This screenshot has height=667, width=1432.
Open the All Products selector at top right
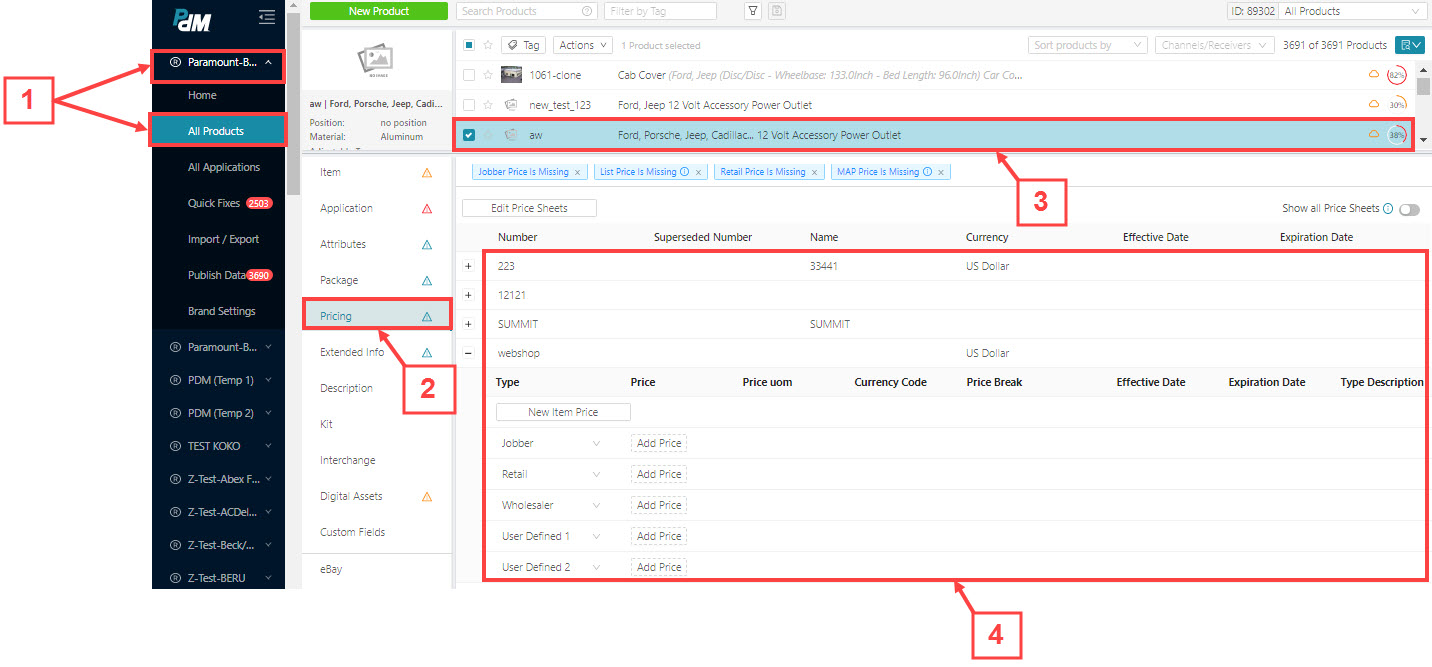(1353, 11)
